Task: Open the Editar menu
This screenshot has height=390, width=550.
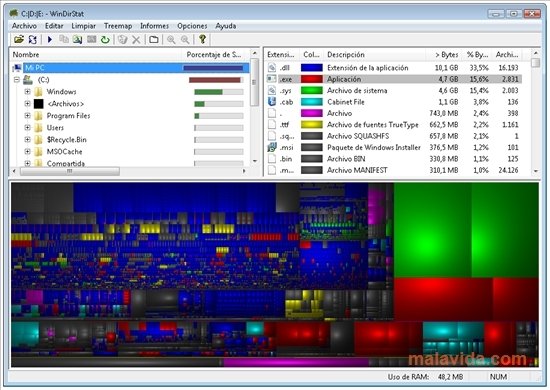Action: tap(54, 26)
